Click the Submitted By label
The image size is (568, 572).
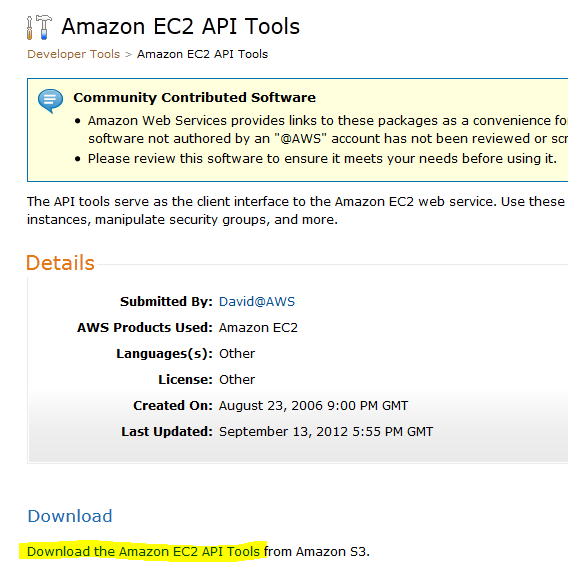pyautogui.click(x=166, y=302)
